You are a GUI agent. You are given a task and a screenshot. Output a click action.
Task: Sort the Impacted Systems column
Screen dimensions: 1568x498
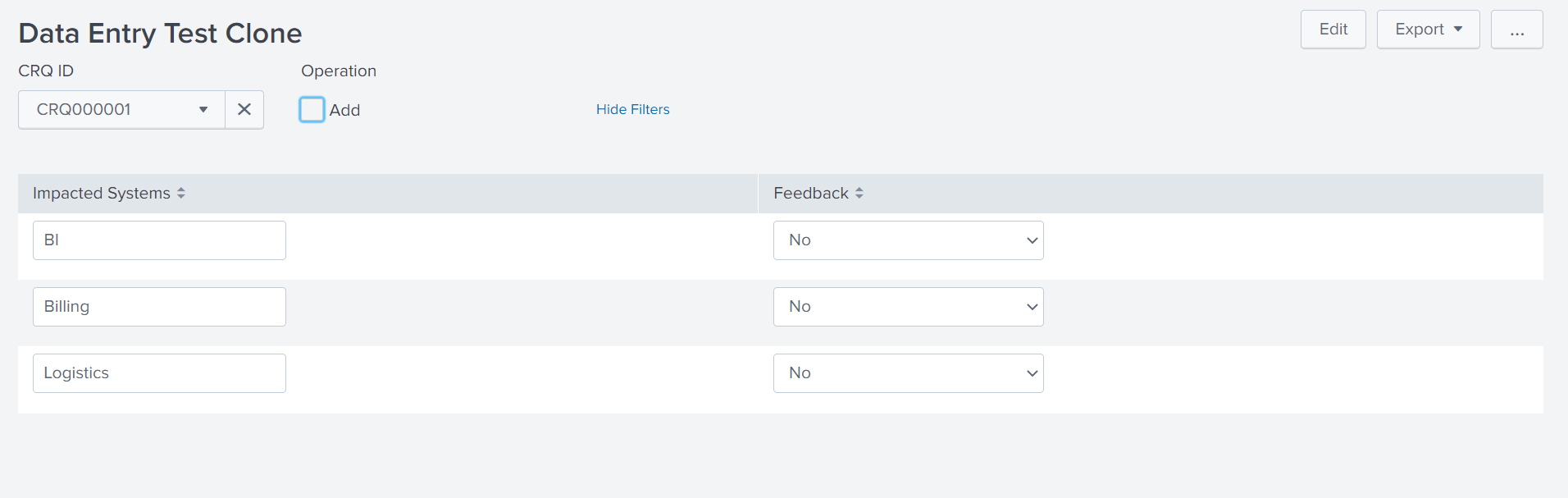(x=181, y=193)
